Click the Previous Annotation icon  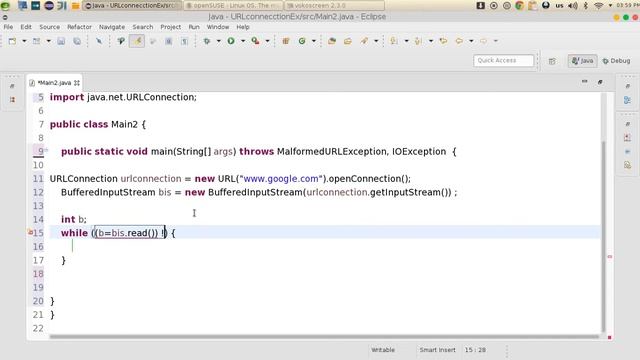418,41
